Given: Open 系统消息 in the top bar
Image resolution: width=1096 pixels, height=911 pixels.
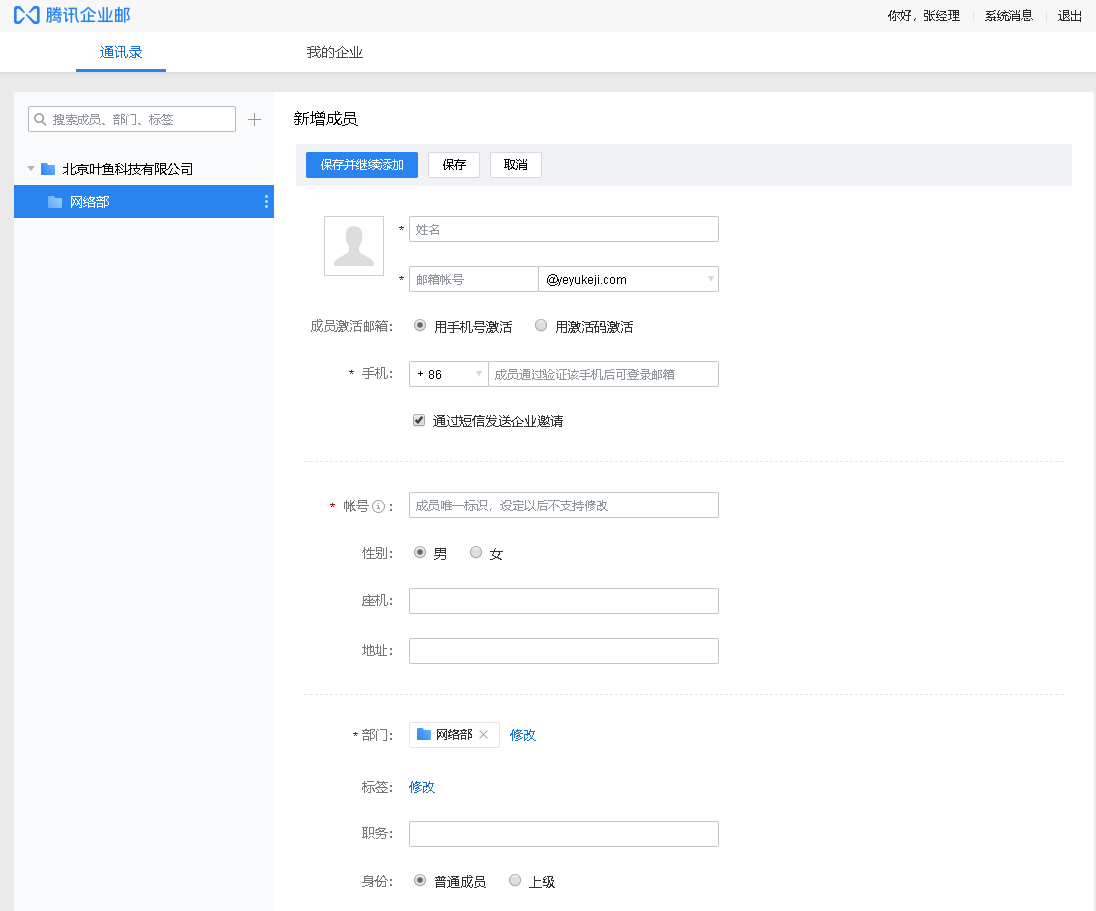Looking at the screenshot, I should coord(1008,15).
